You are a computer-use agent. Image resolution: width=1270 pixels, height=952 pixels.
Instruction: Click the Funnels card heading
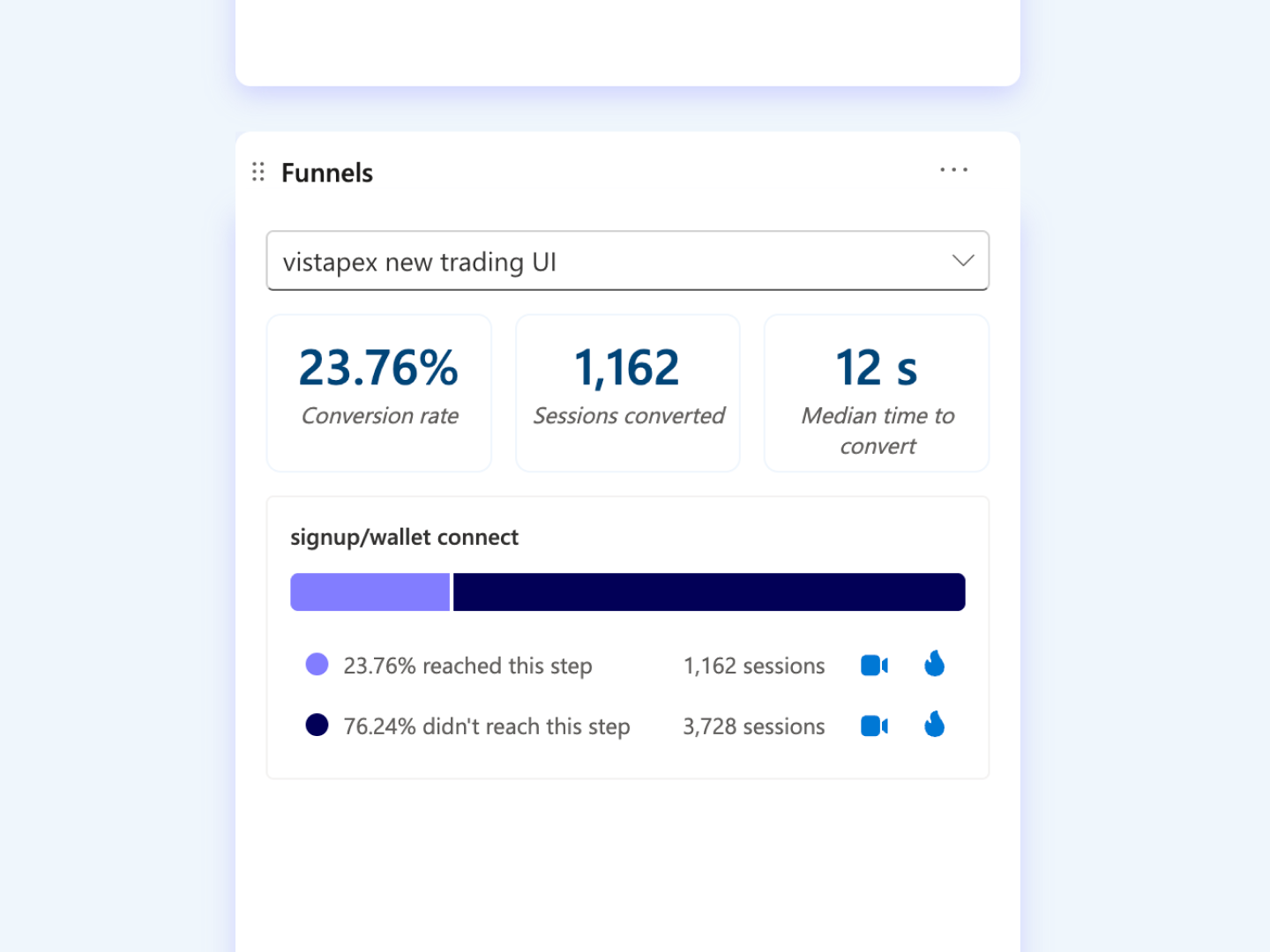(327, 173)
